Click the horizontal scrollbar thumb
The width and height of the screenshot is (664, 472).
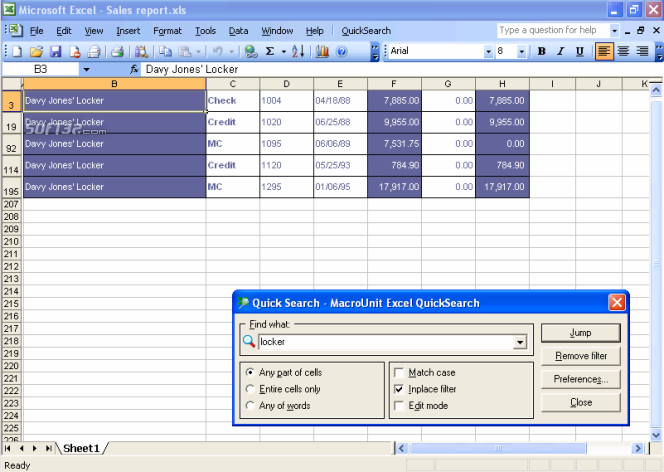click(x=498, y=448)
